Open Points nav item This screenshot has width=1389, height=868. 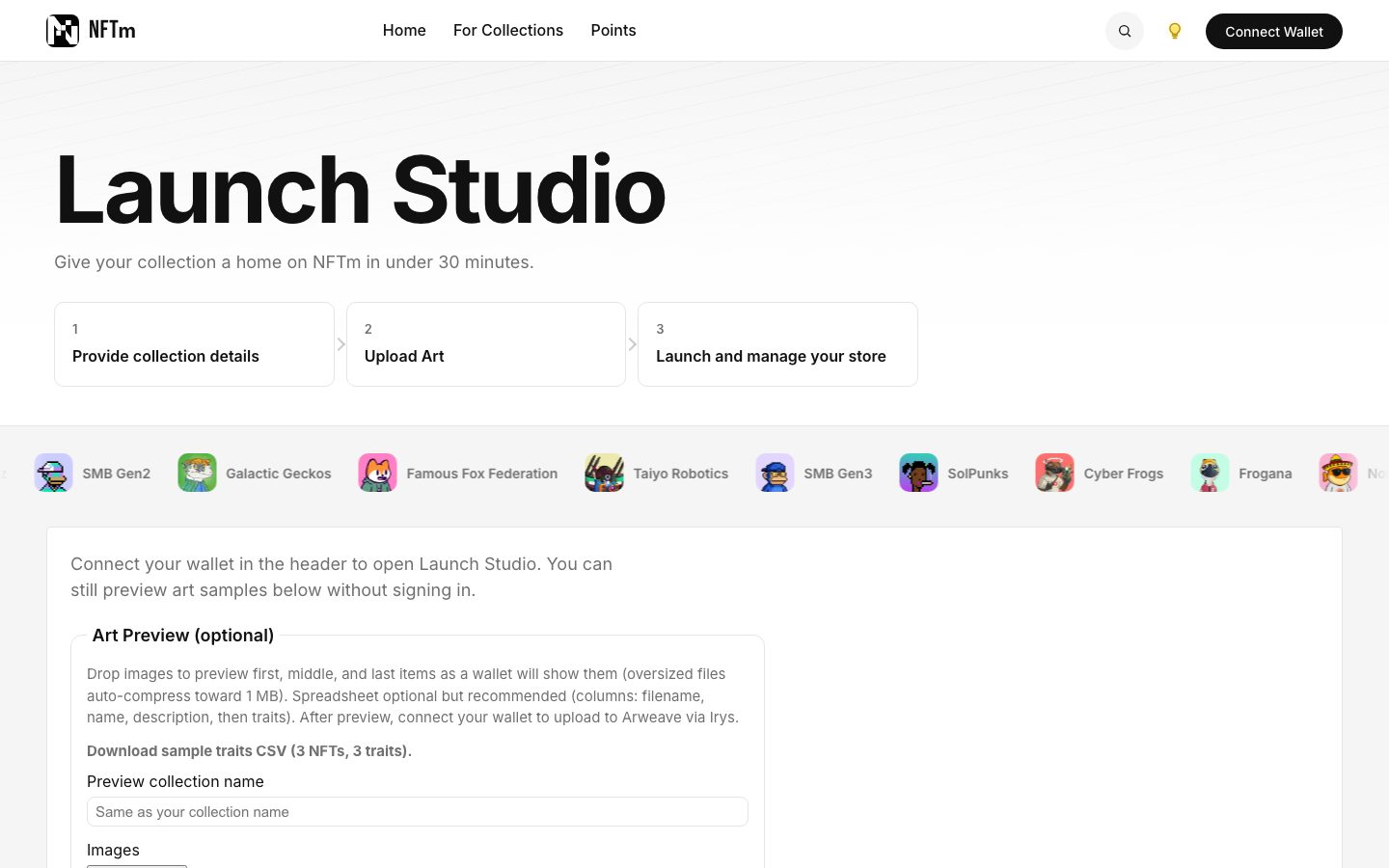point(613,30)
